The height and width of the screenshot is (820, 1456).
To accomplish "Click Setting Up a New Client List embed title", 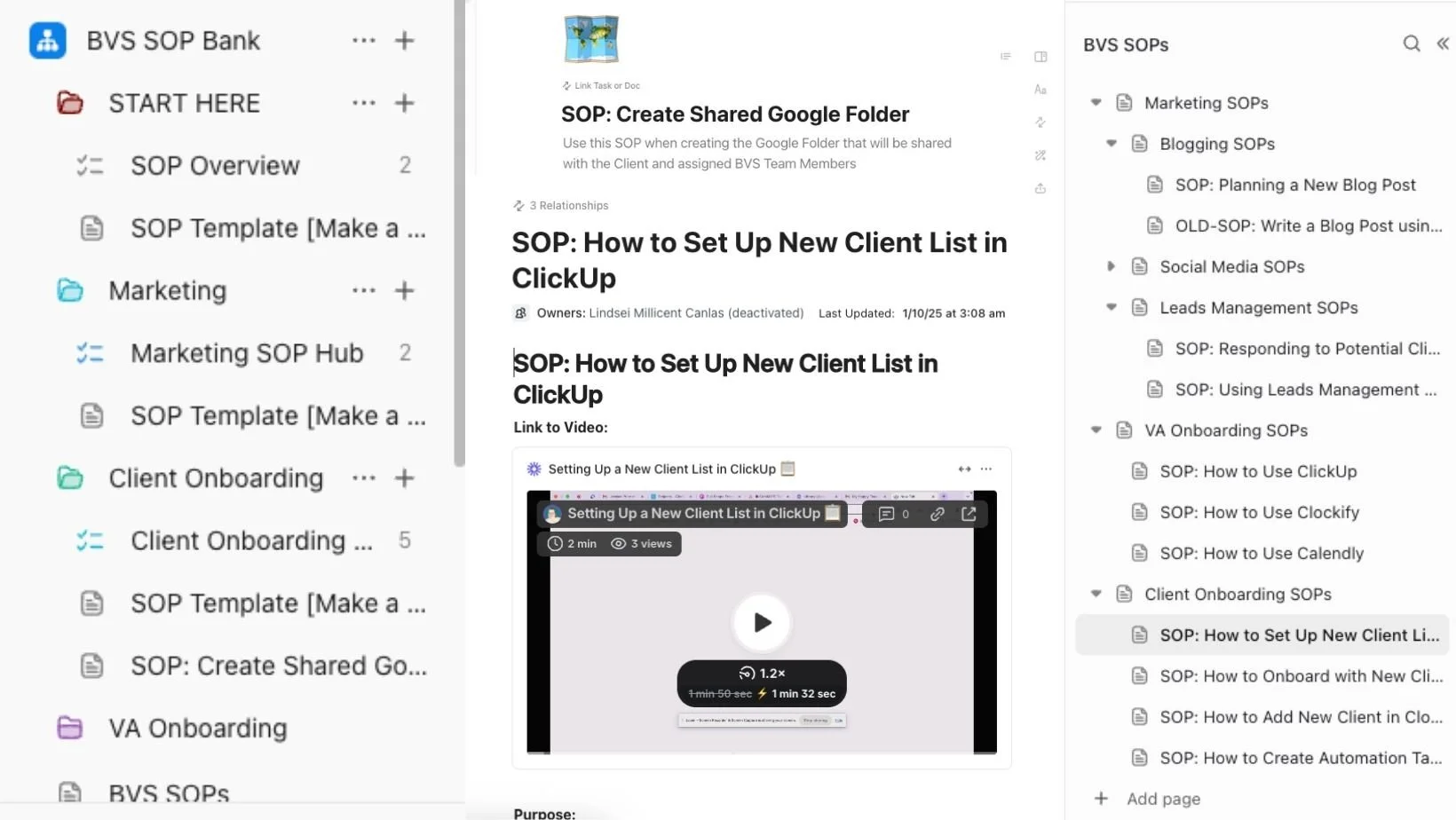I will click(x=662, y=469).
